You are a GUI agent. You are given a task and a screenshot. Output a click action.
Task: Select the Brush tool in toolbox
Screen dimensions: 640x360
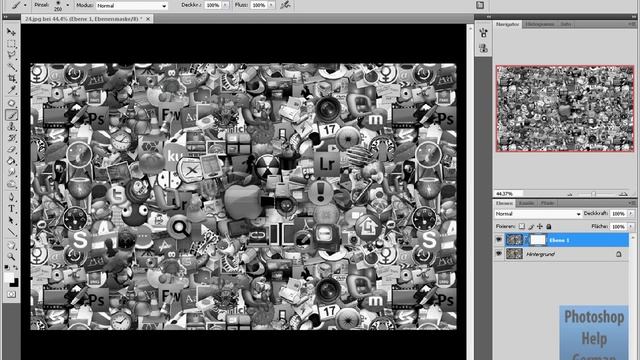[11, 115]
